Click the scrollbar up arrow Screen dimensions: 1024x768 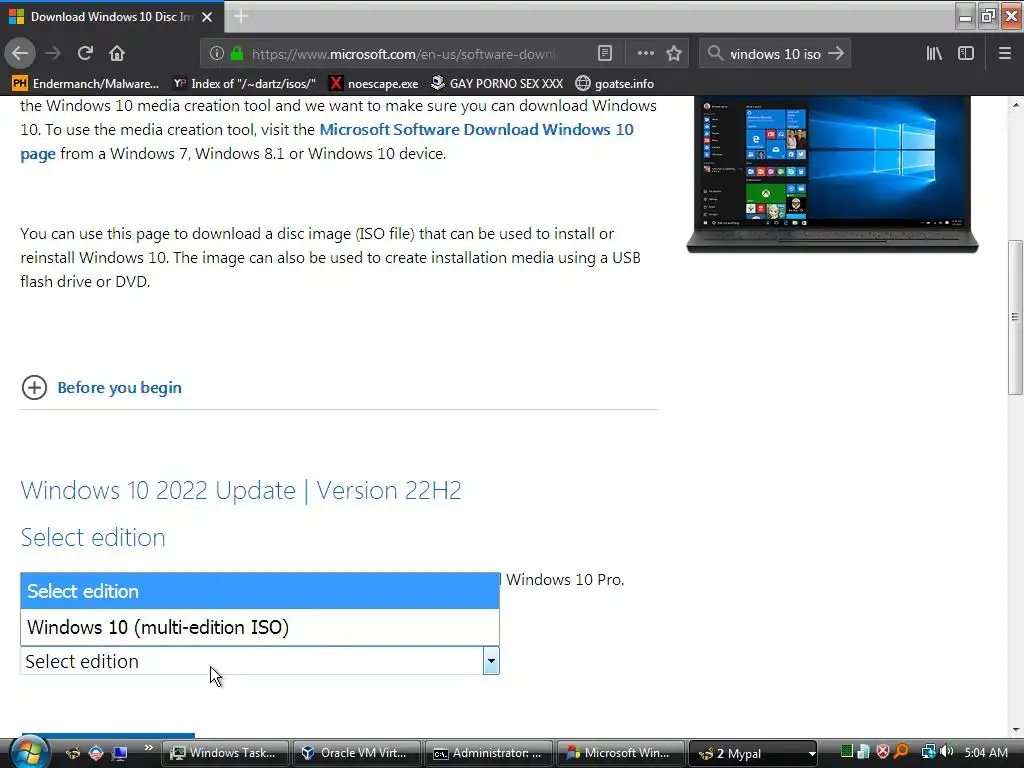[x=1015, y=104]
